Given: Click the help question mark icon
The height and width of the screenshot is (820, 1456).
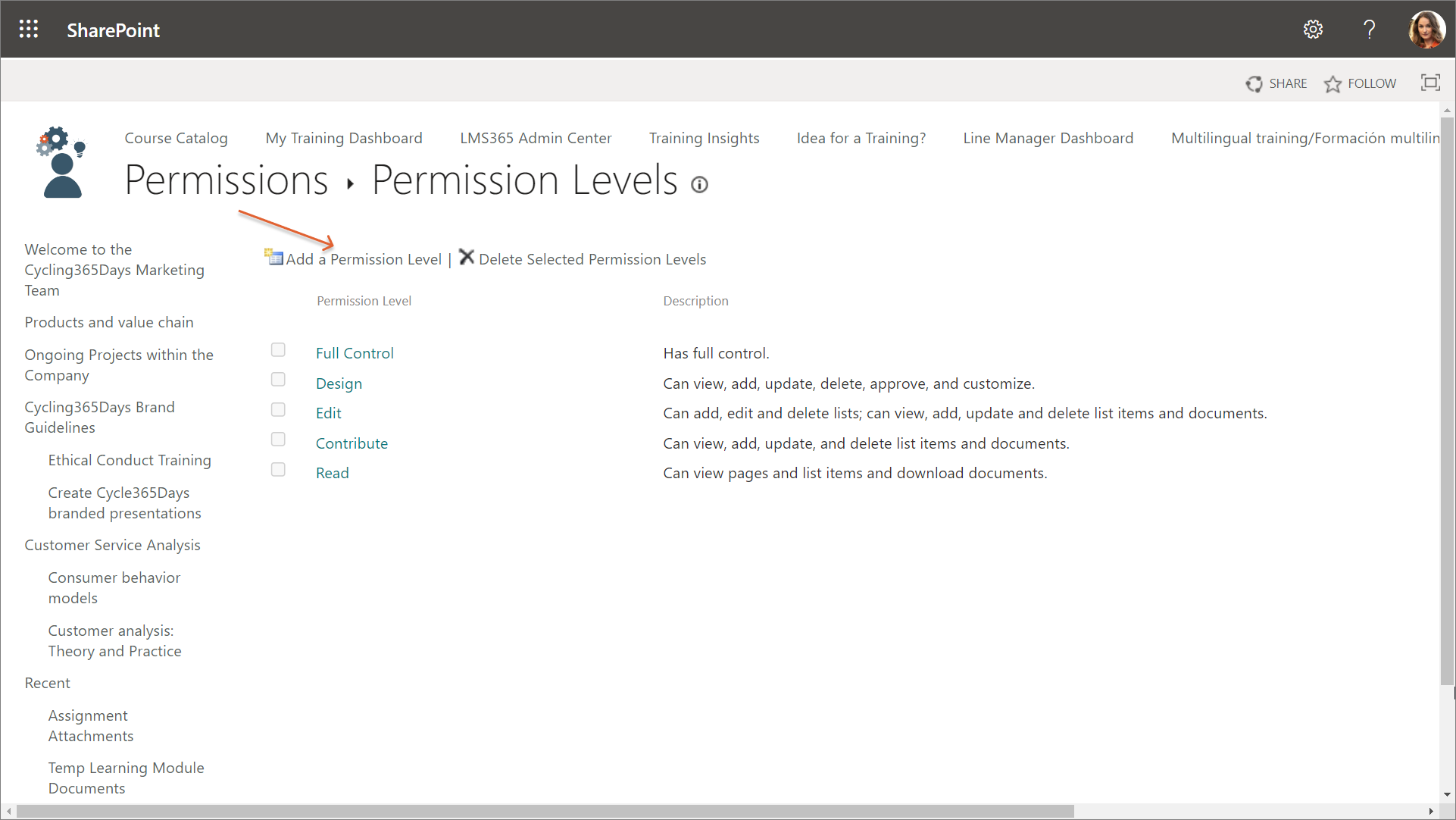Looking at the screenshot, I should pos(1369,30).
